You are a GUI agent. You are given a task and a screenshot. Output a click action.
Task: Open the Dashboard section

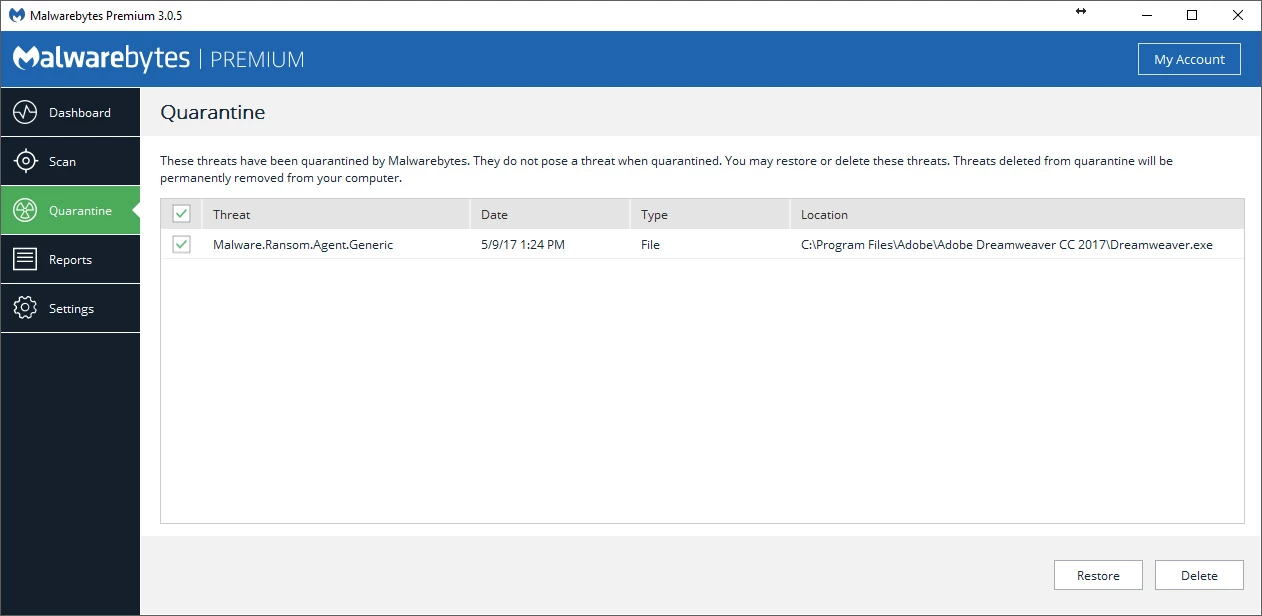pyautogui.click(x=70, y=112)
